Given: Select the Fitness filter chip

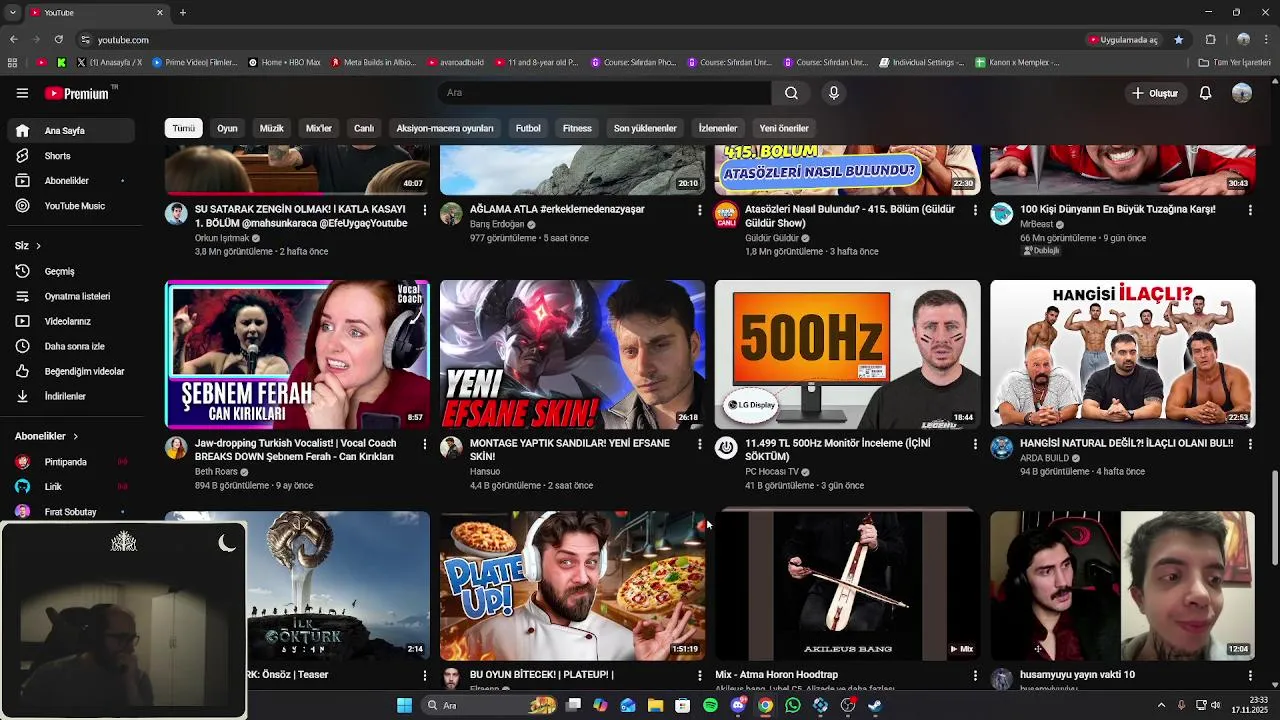Looking at the screenshot, I should 577,128.
